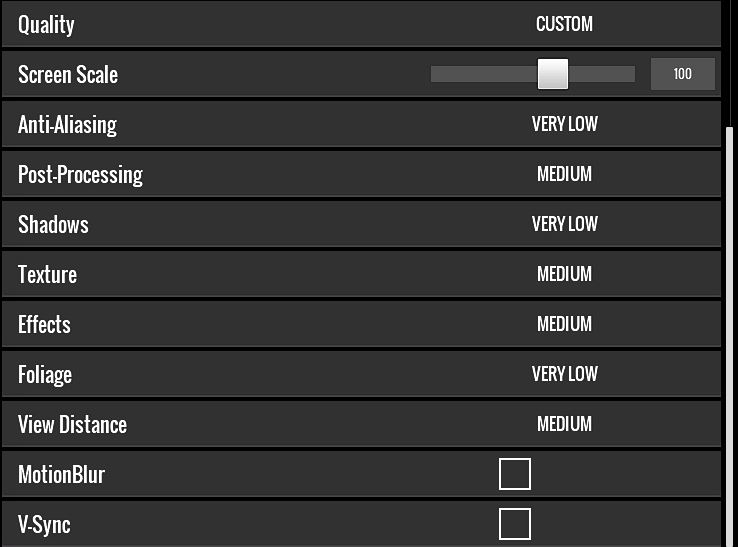Select the Shadows row label
The height and width of the screenshot is (547, 738).
tap(53, 224)
